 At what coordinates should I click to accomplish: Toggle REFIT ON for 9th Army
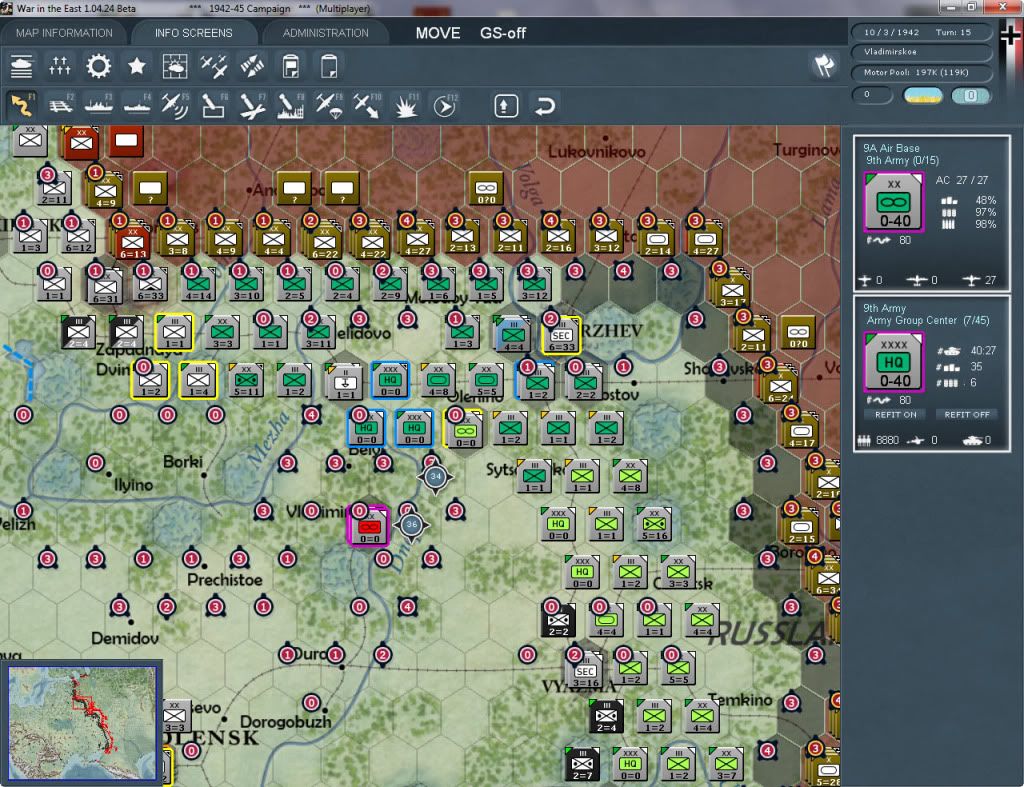(895, 415)
